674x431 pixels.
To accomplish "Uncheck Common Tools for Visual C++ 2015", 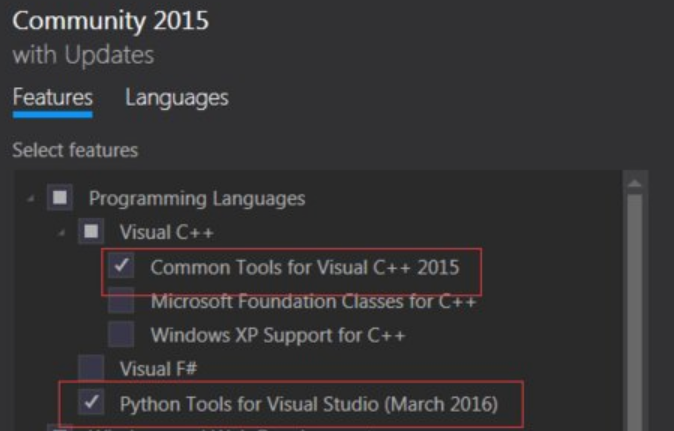I will (122, 267).
